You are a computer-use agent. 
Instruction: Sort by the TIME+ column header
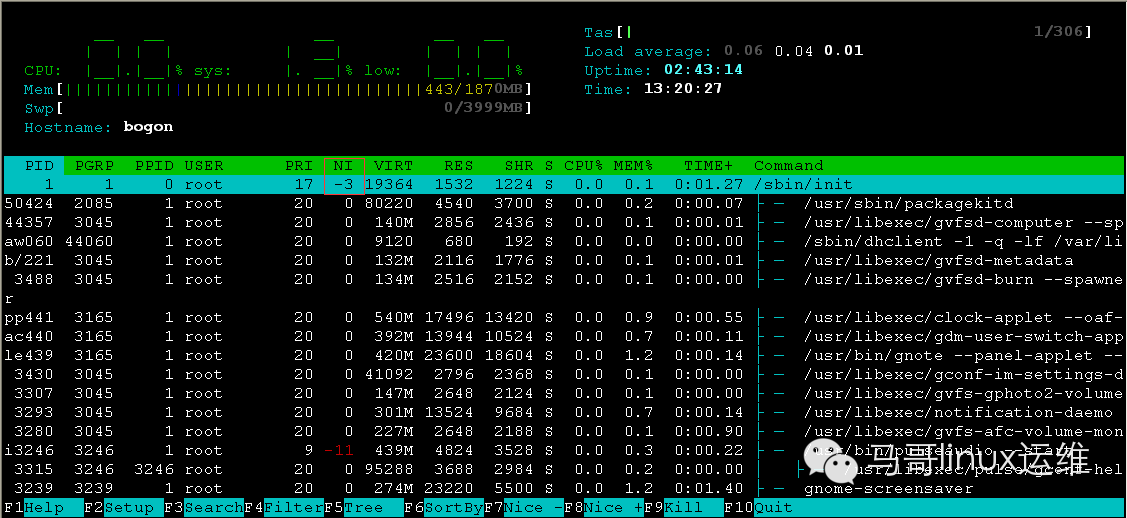point(708,165)
